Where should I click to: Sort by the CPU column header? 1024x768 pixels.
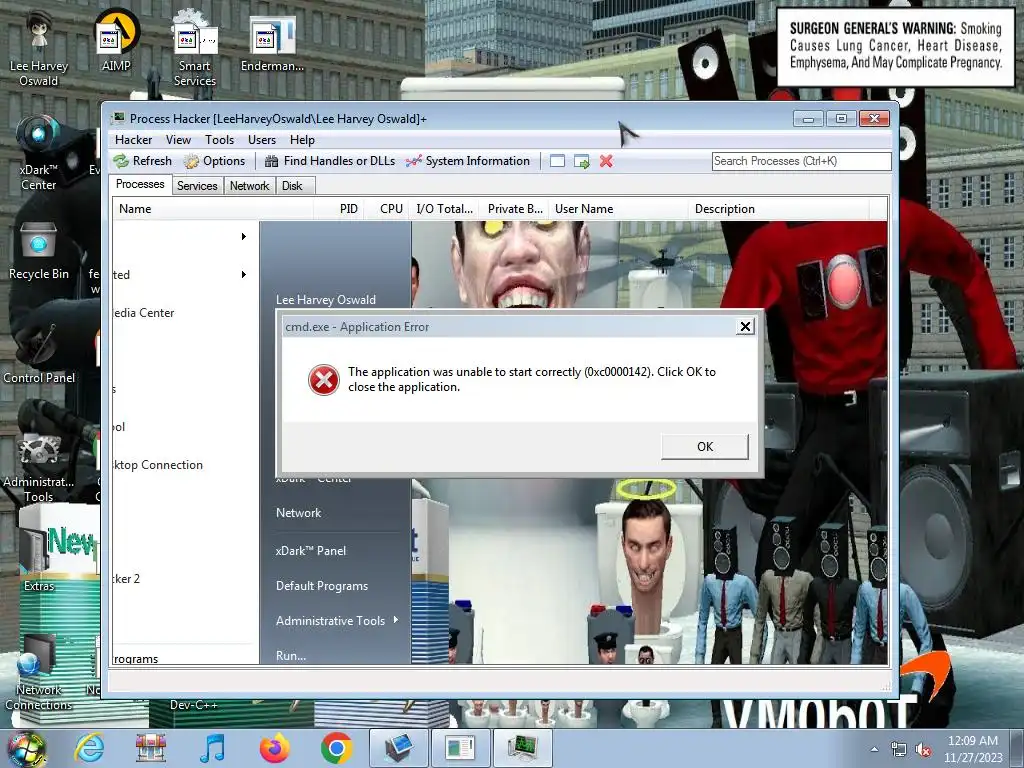click(x=385, y=209)
